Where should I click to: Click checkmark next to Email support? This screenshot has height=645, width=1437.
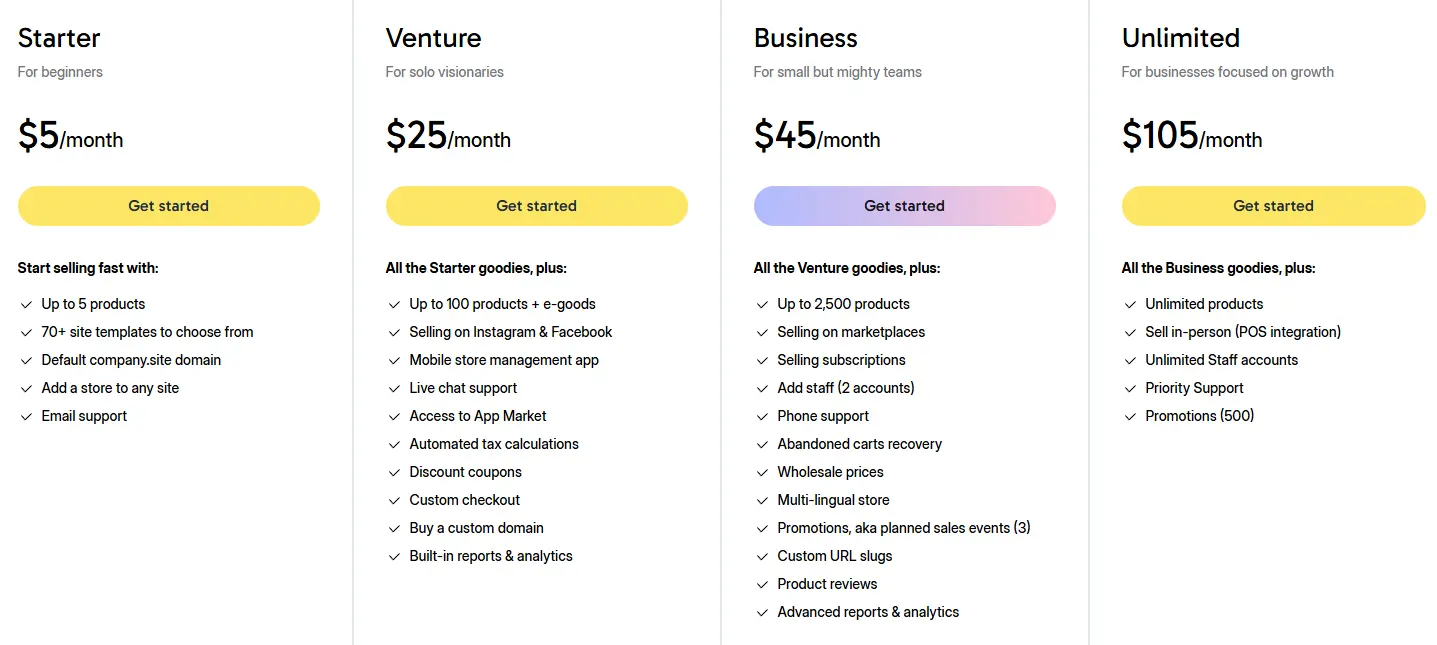[x=26, y=417]
